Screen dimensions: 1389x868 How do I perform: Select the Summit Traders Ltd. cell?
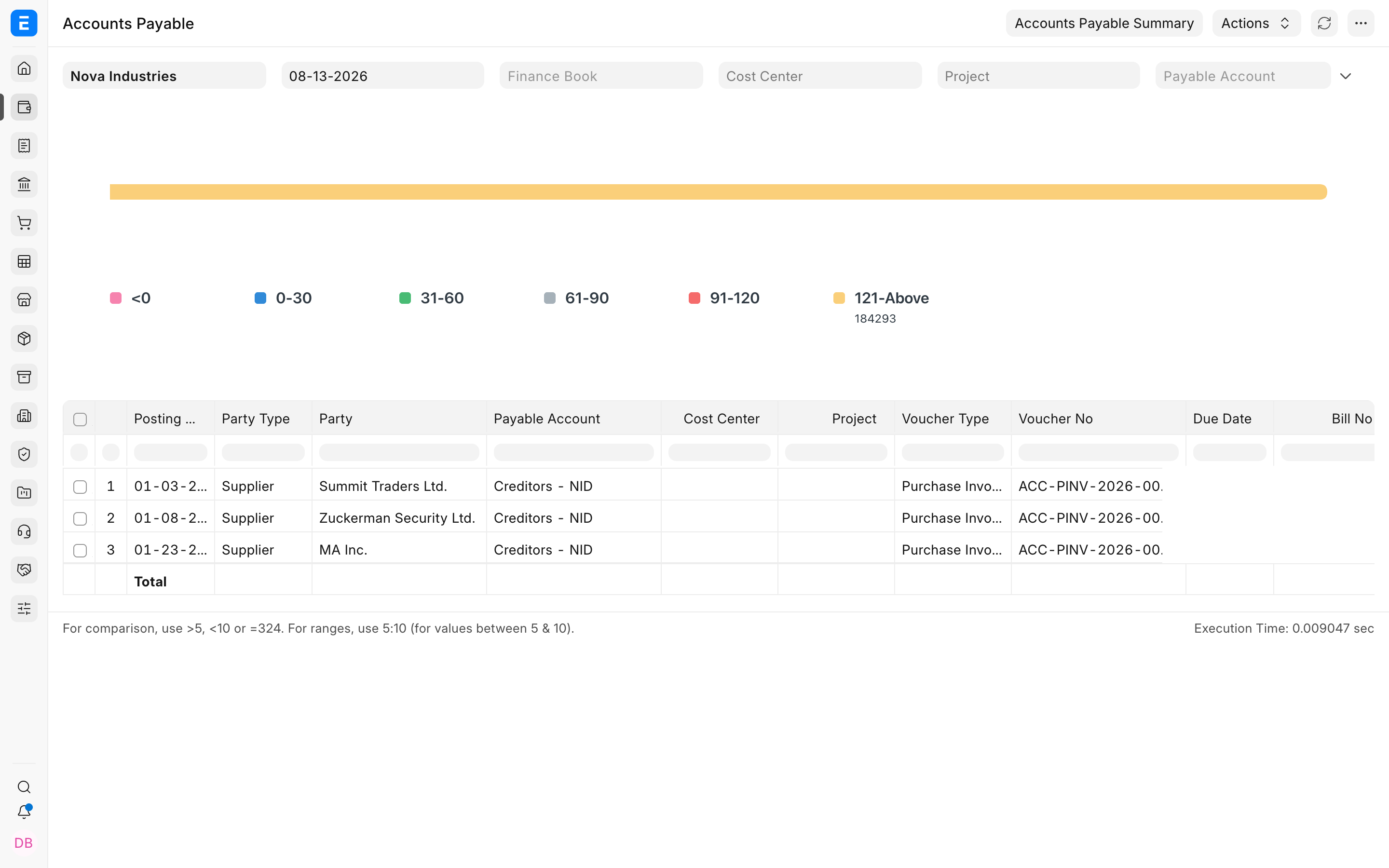coord(399,486)
